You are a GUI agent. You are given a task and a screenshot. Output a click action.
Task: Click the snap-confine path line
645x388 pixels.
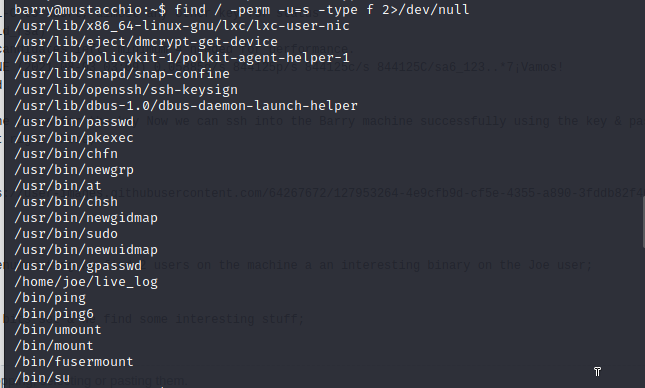click(122, 74)
